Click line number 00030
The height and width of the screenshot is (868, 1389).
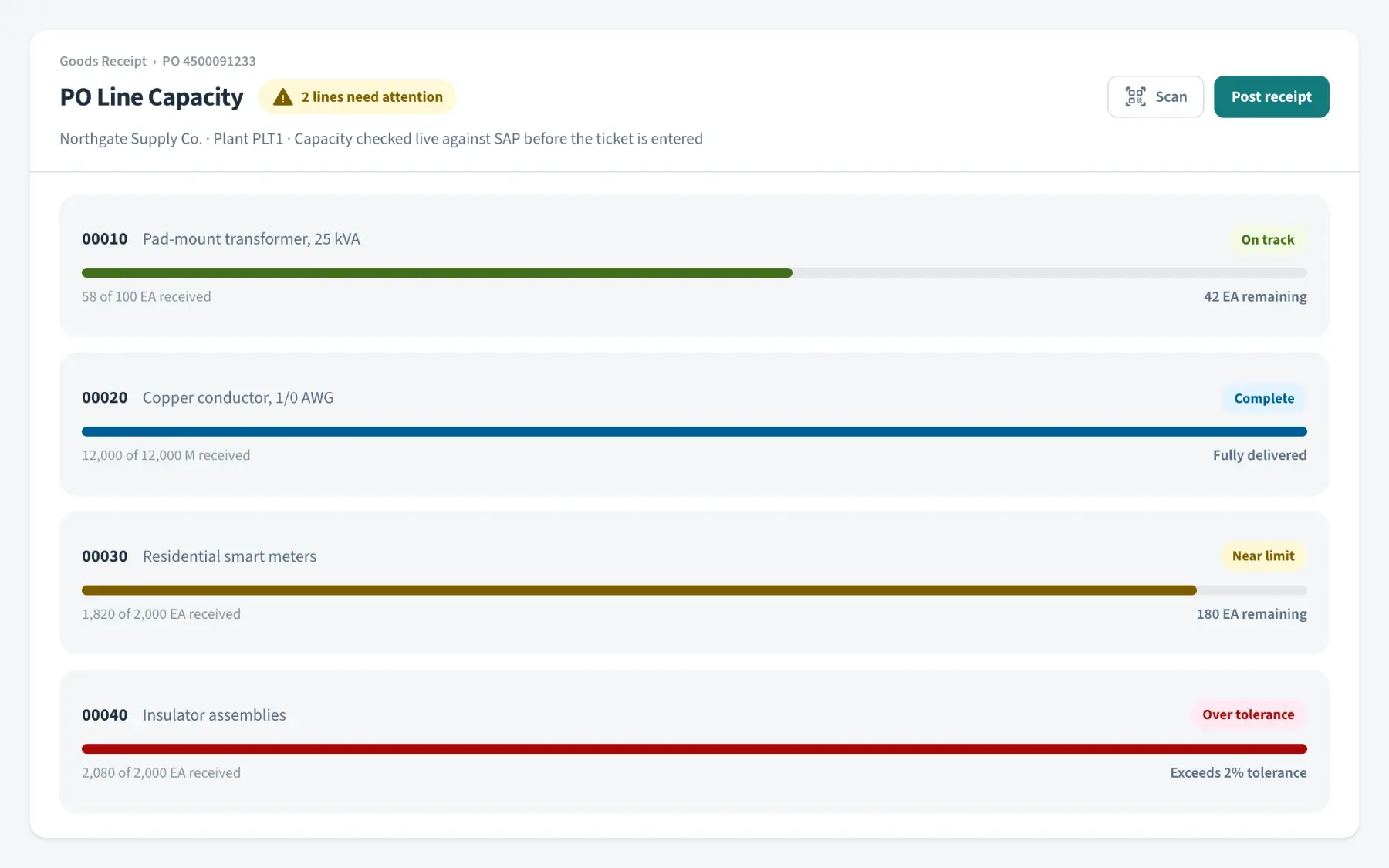[x=105, y=556]
